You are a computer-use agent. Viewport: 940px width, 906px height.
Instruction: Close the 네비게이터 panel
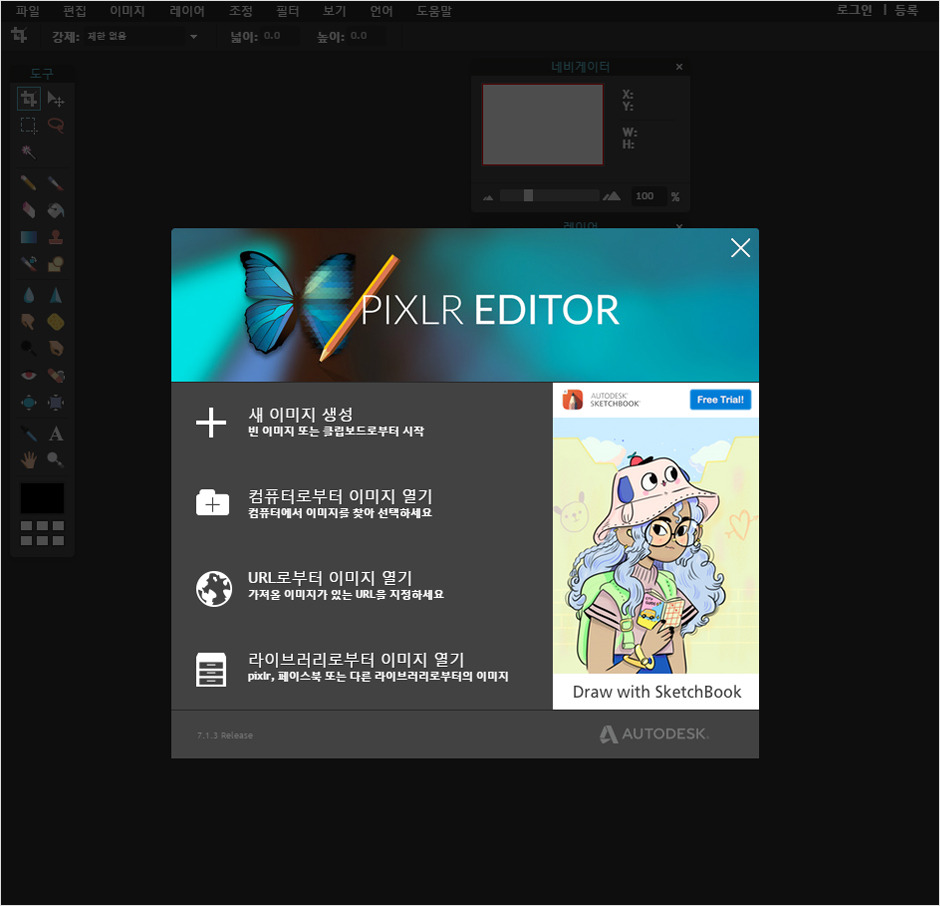click(679, 67)
